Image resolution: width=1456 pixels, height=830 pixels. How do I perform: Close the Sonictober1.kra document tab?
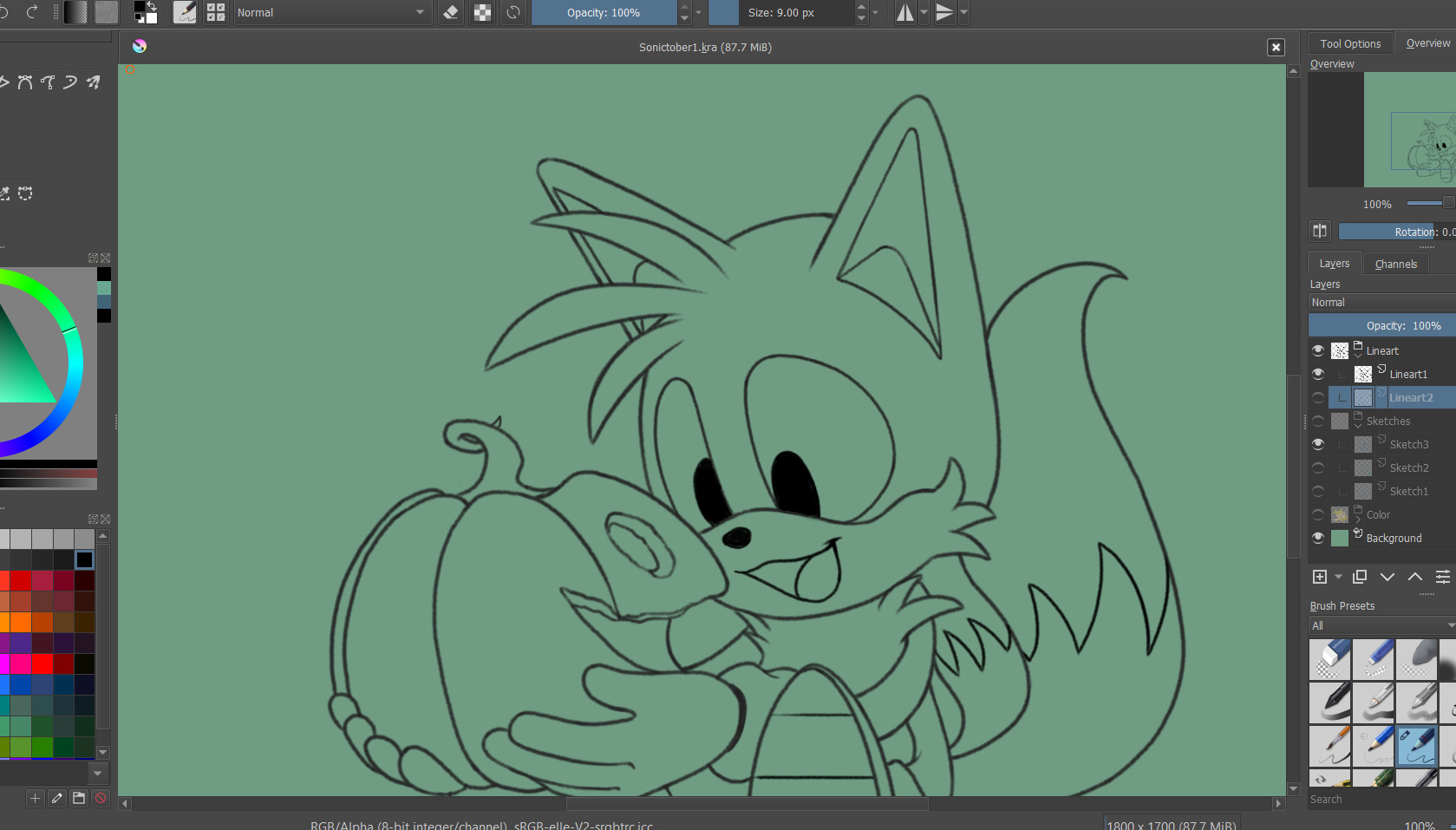pos(1276,47)
